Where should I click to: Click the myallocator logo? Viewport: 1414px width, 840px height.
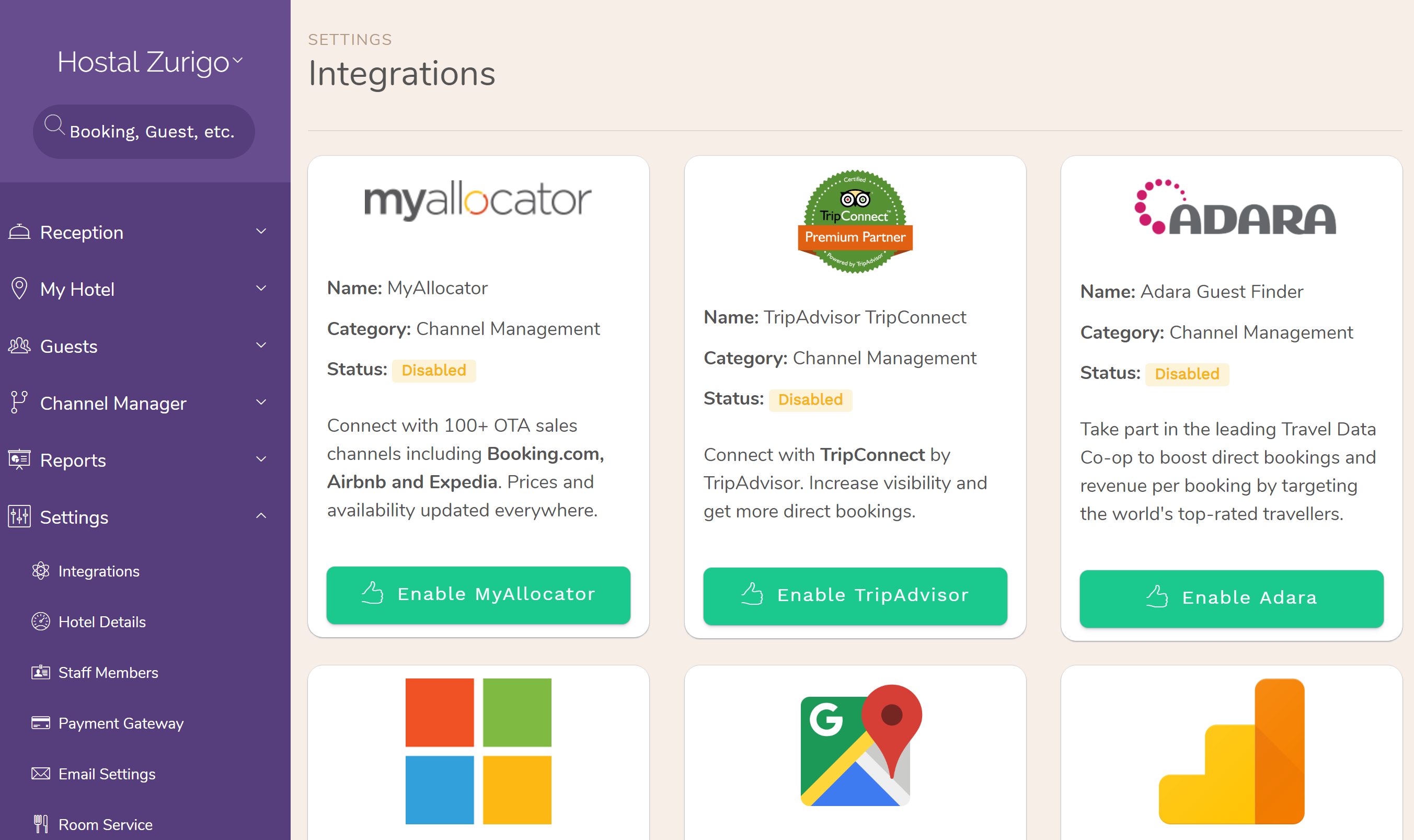478,200
